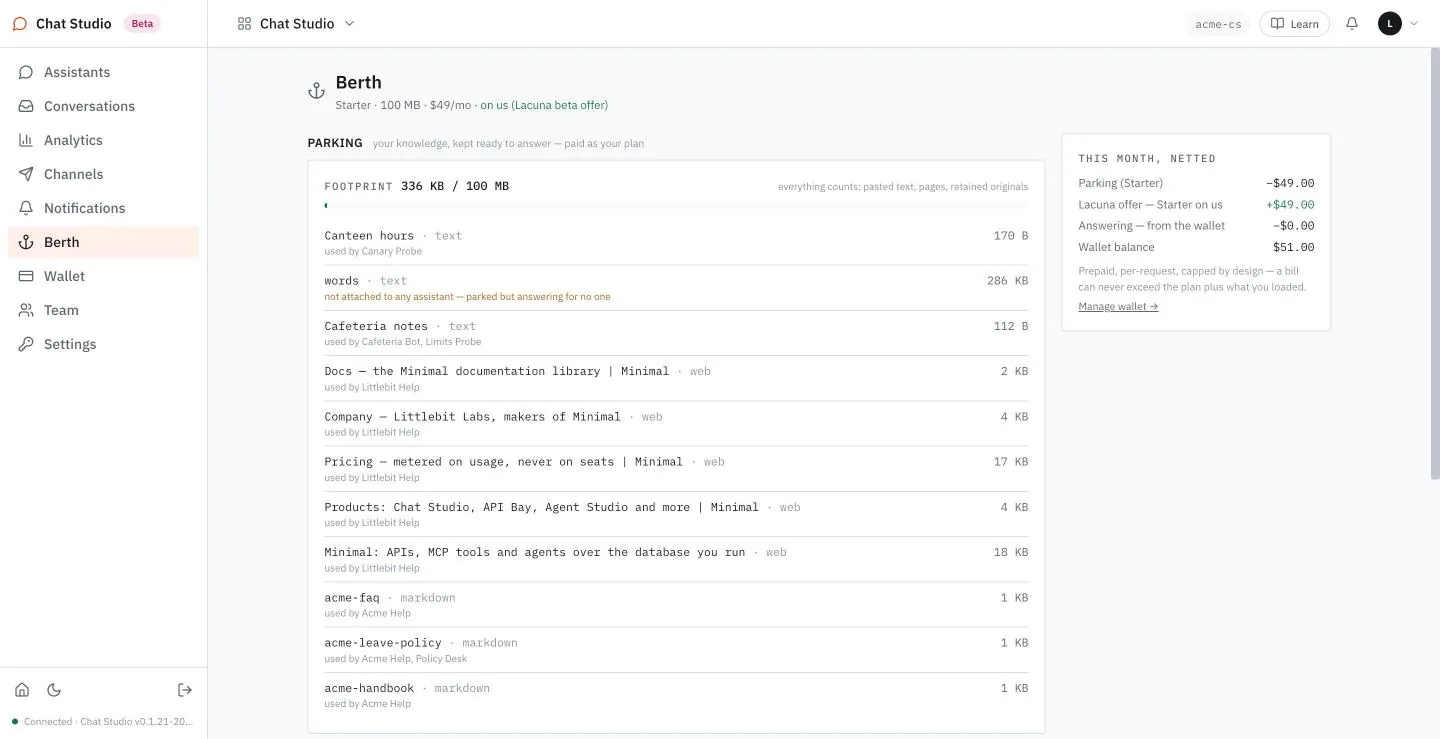This screenshot has width=1440, height=739.
Task: Select the acme-faq markdown row
Action: click(x=676, y=605)
